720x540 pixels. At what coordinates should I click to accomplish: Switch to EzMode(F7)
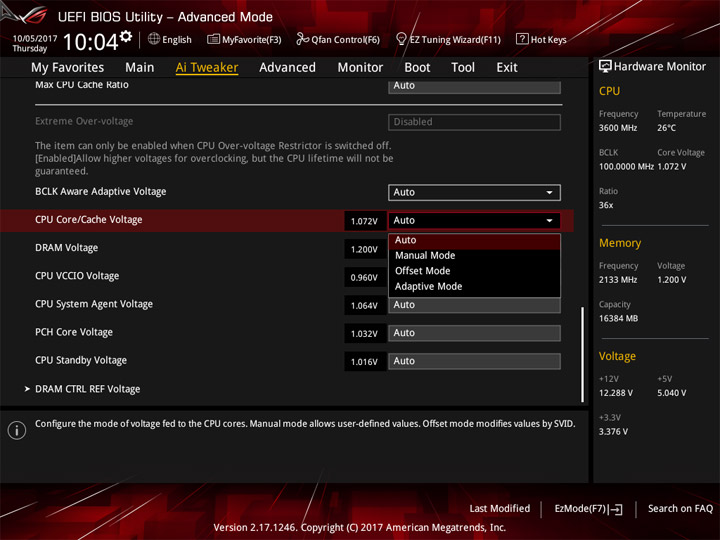point(589,509)
